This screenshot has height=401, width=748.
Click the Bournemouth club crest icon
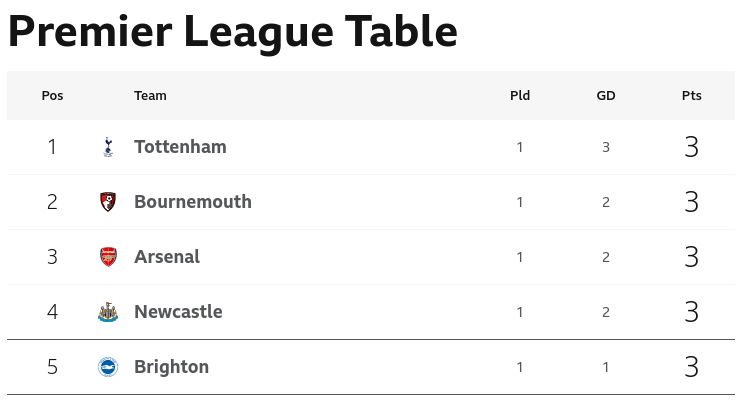click(108, 202)
